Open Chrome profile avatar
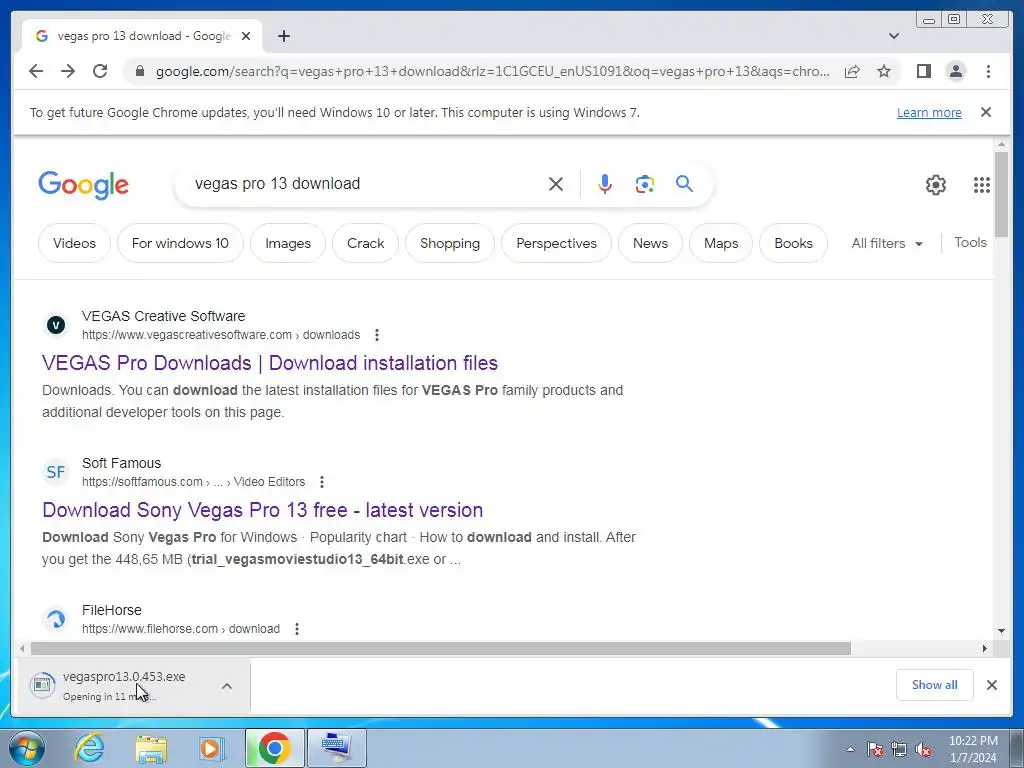 (x=955, y=71)
